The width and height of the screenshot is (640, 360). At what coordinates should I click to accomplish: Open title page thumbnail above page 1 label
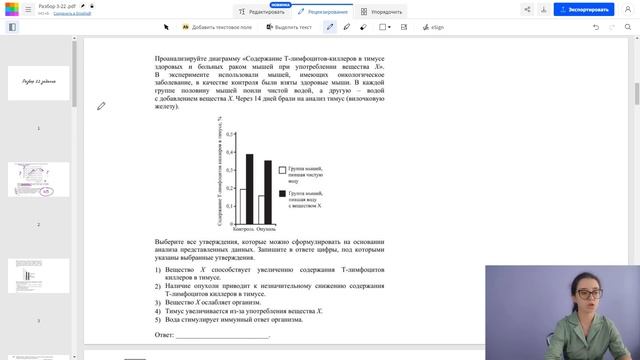click(x=39, y=83)
